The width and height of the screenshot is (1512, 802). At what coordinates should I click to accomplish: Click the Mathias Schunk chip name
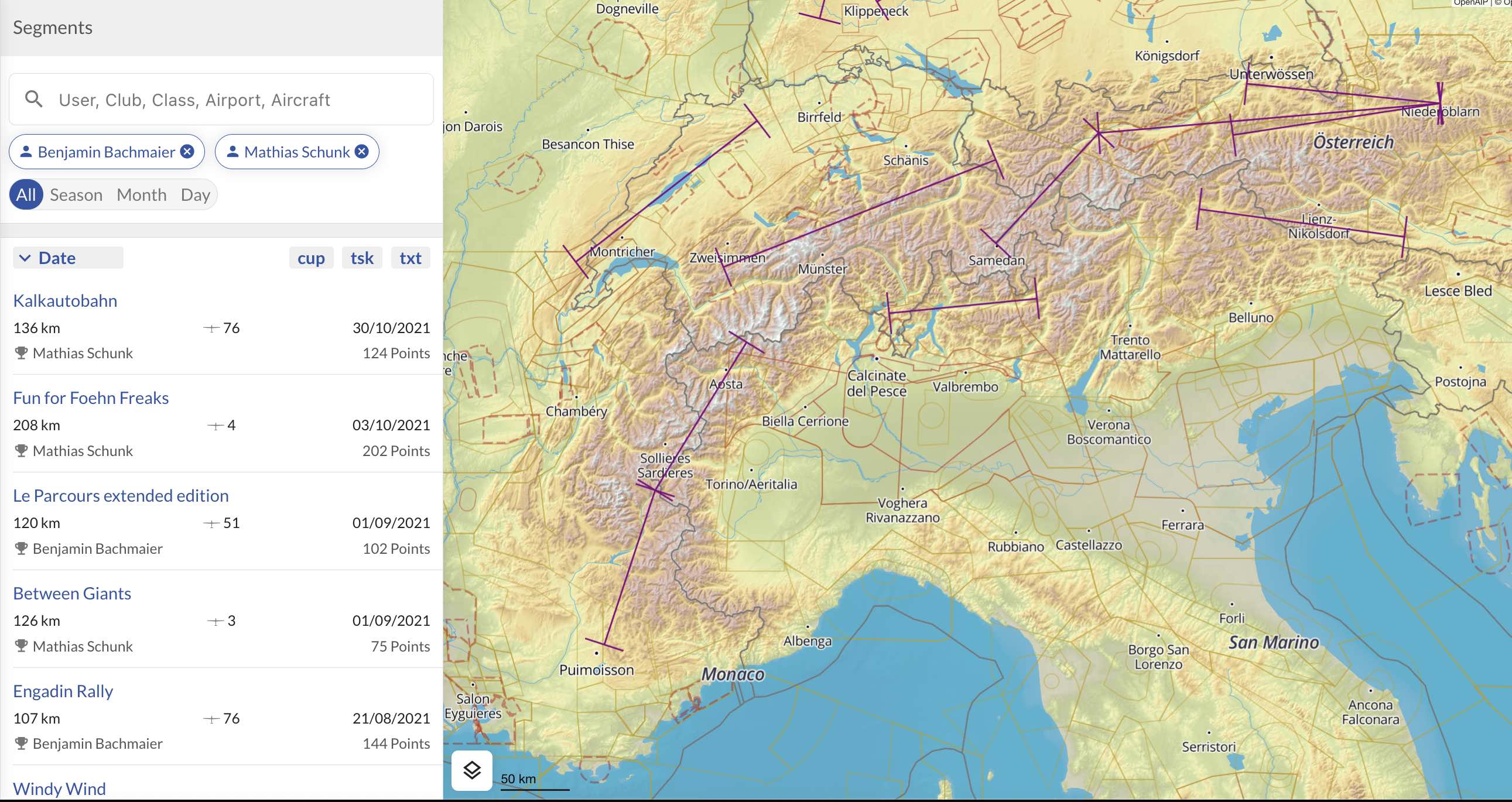coord(297,152)
